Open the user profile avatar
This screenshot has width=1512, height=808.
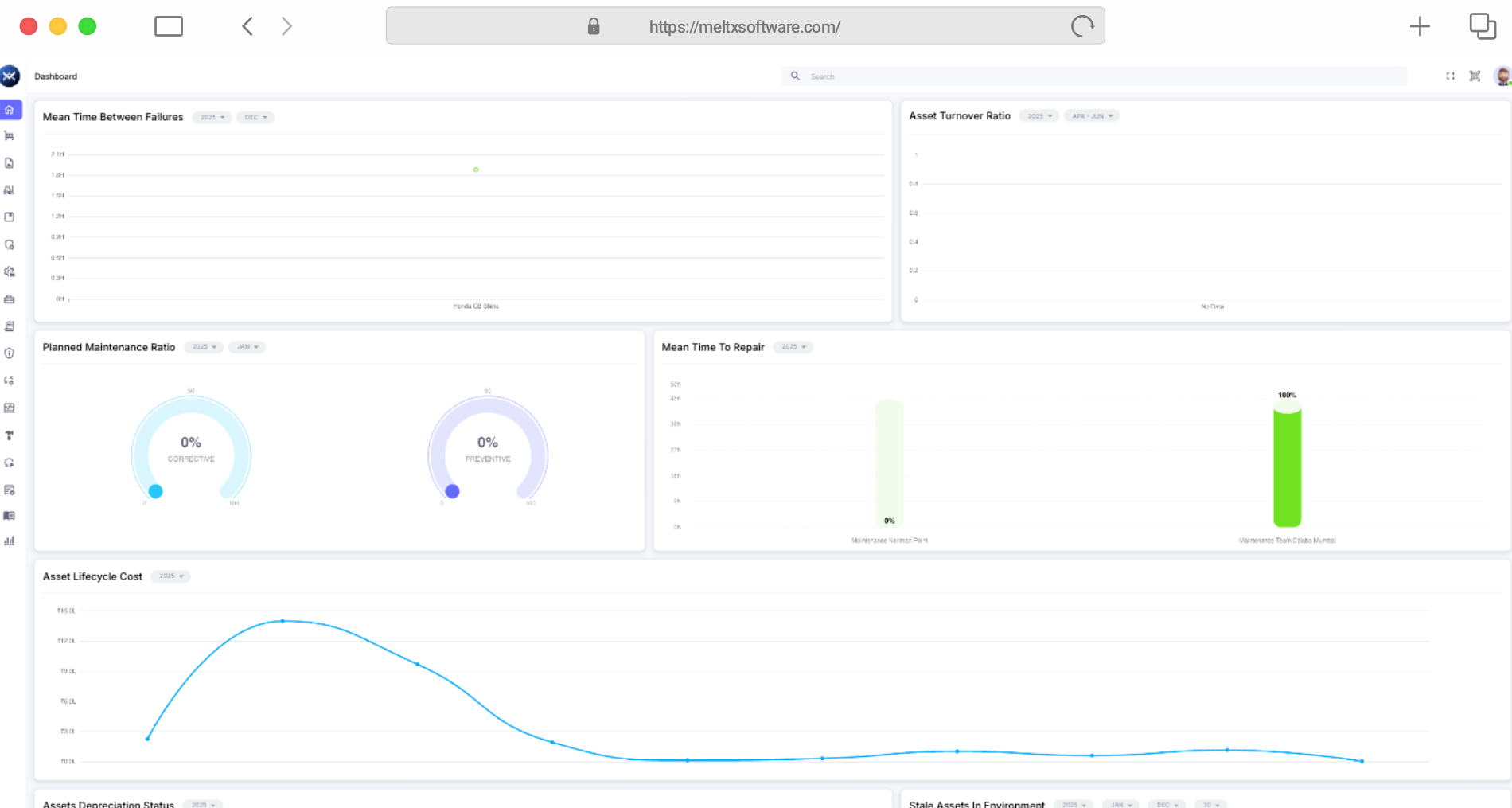(x=1502, y=76)
